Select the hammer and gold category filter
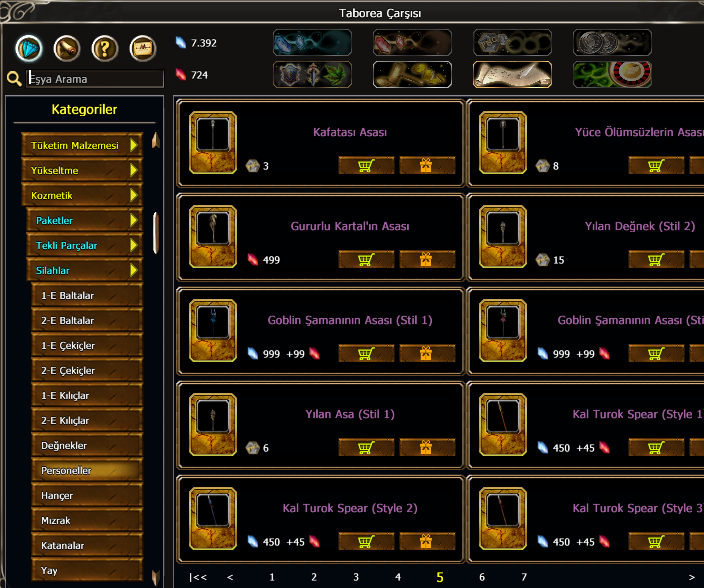 coord(412,75)
